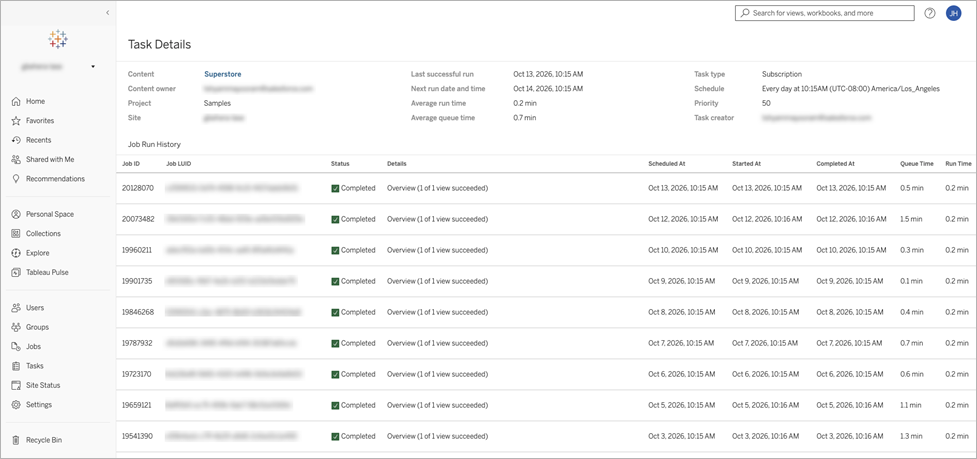977x459 pixels.
Task: Click the Tableau logo in the sidebar
Action: coord(58,39)
